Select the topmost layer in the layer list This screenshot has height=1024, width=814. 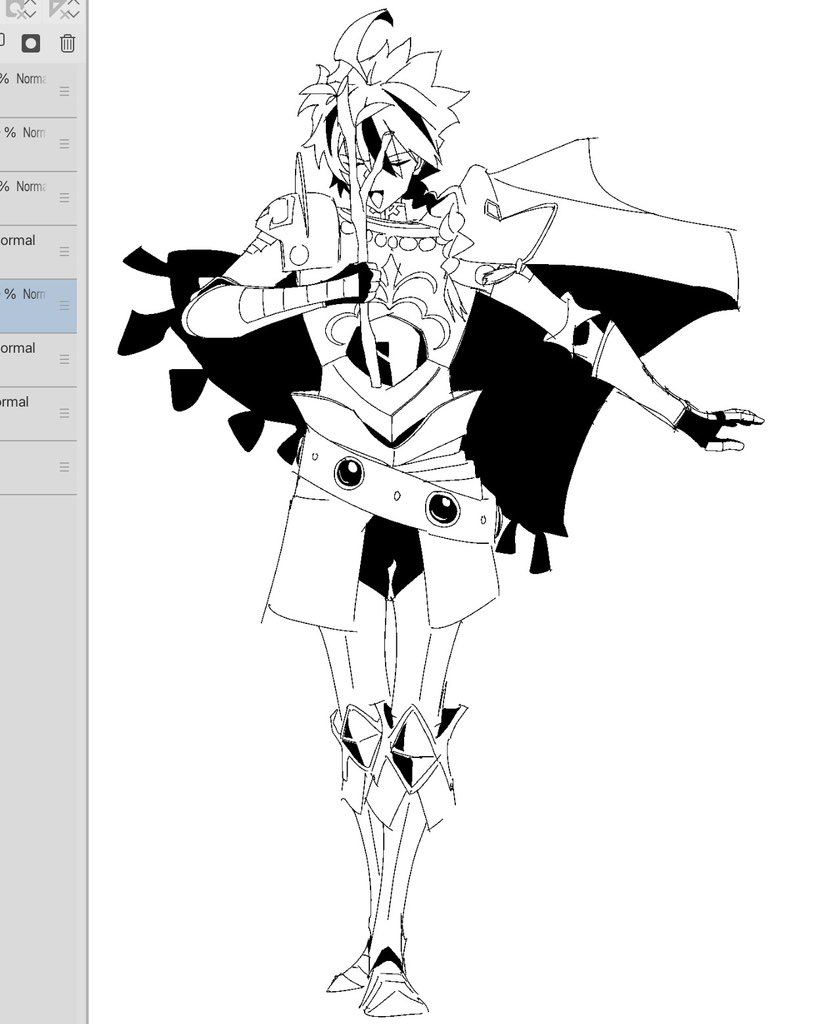click(x=38, y=91)
